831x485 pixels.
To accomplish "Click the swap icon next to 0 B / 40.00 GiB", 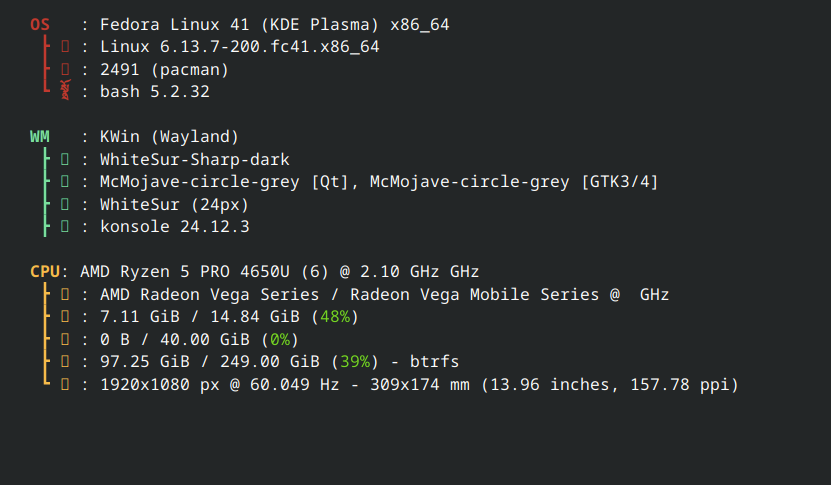I will [65, 339].
